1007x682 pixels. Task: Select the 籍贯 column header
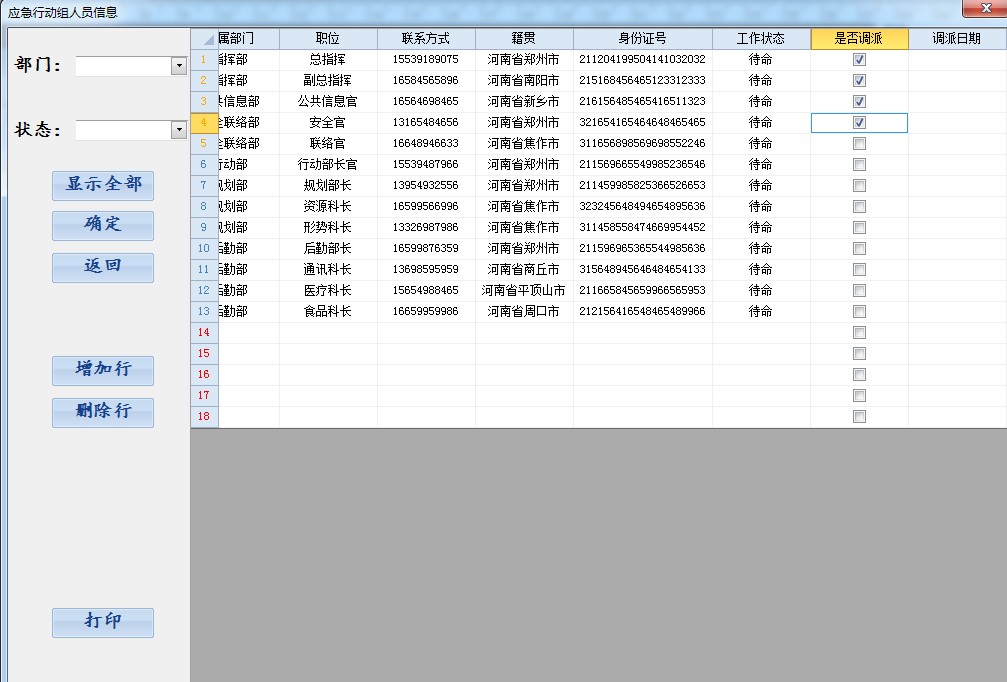[x=524, y=39]
